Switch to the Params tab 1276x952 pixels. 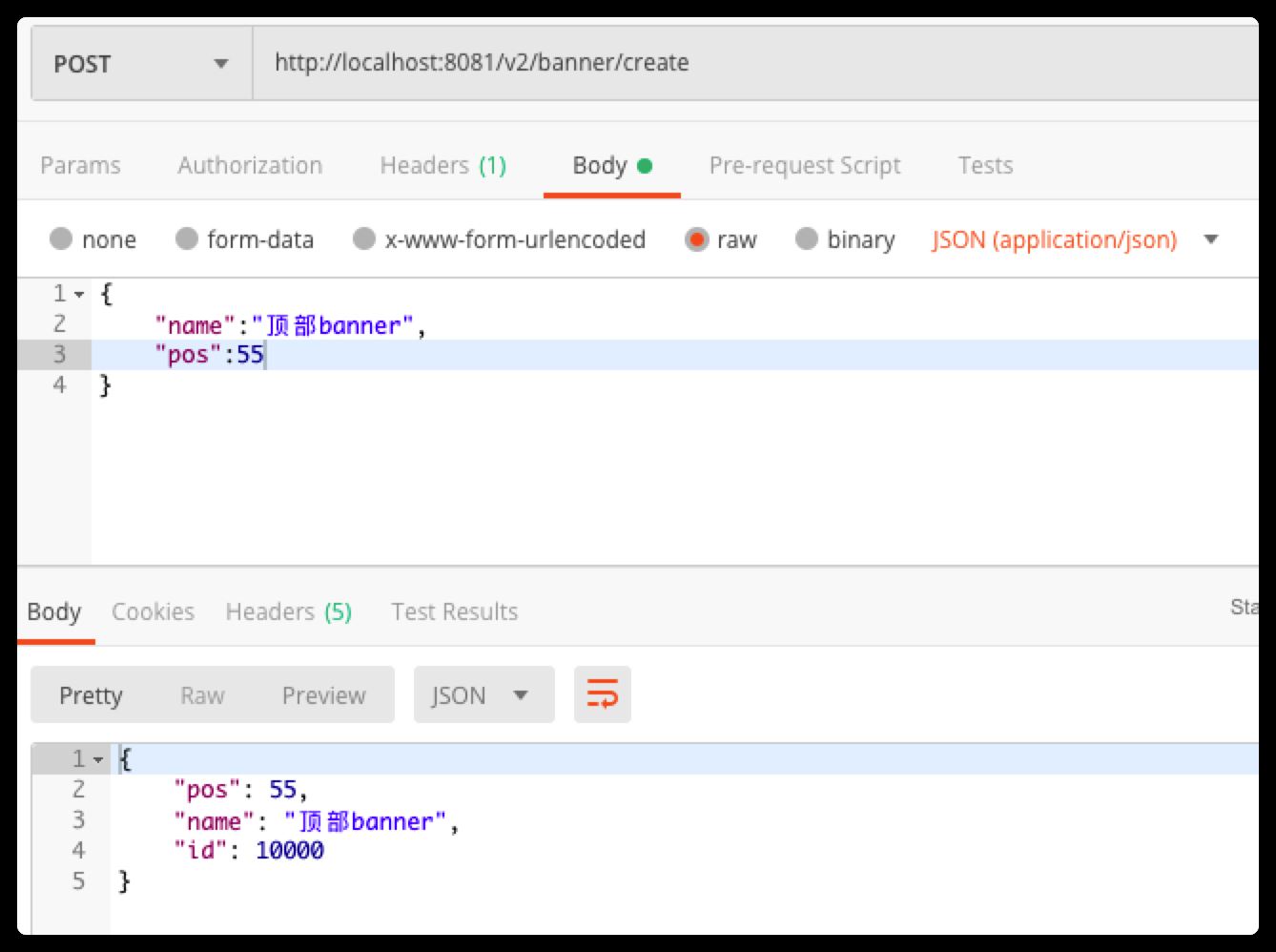[x=80, y=165]
